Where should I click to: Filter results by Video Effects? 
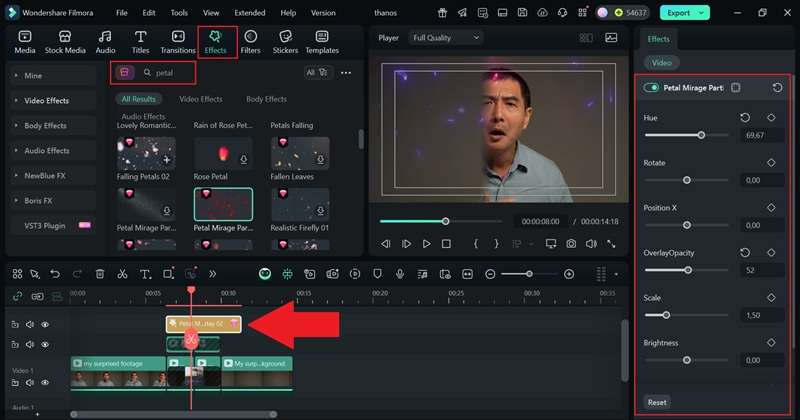[x=201, y=99]
